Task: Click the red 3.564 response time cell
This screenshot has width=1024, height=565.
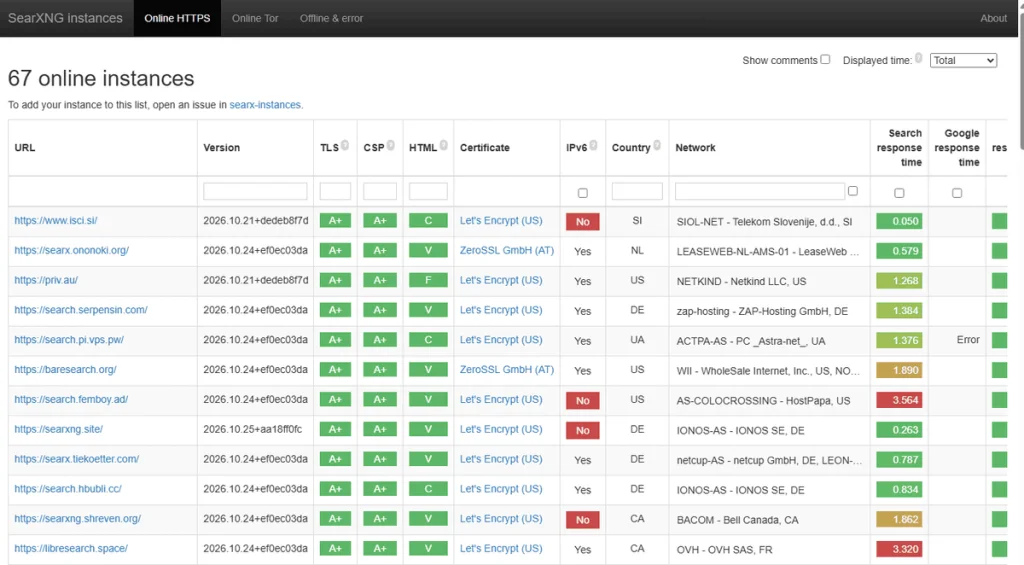Action: [x=899, y=400]
